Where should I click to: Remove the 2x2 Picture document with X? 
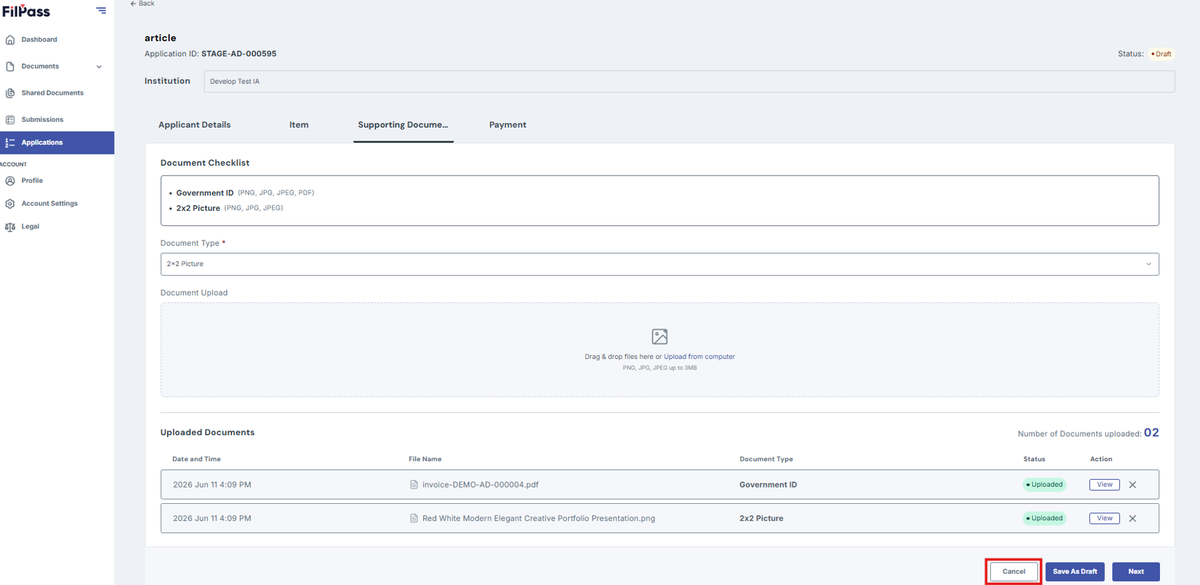pyautogui.click(x=1132, y=519)
